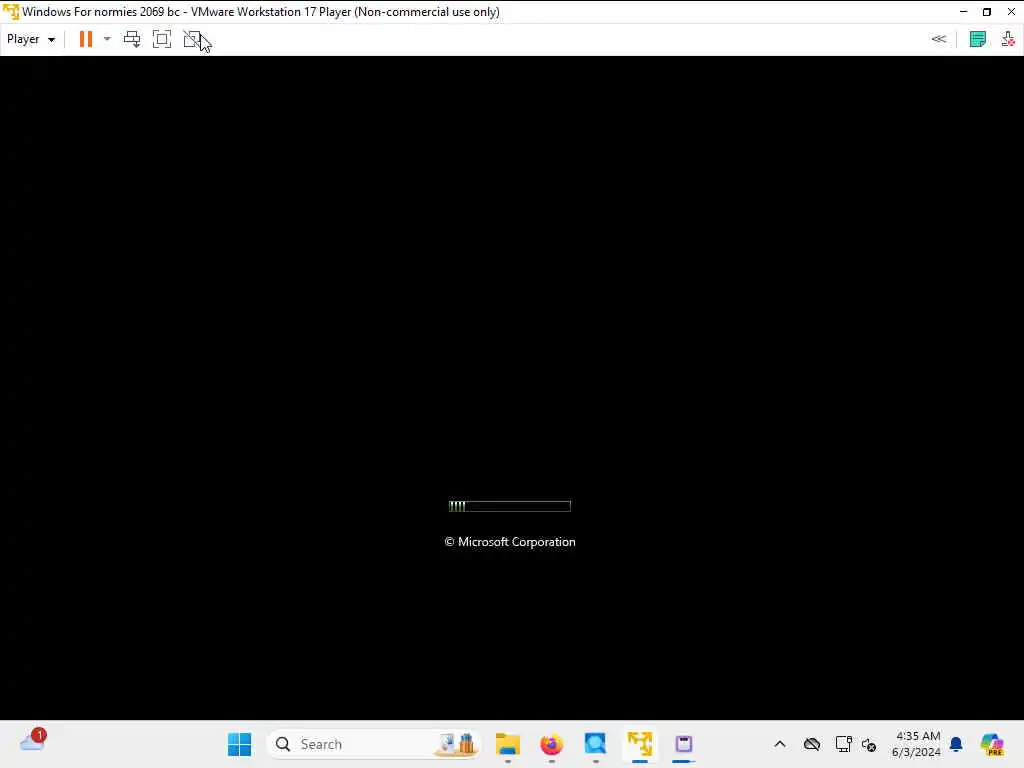Click the muted volume tray icon
1024x768 pixels.
pyautogui.click(x=869, y=744)
